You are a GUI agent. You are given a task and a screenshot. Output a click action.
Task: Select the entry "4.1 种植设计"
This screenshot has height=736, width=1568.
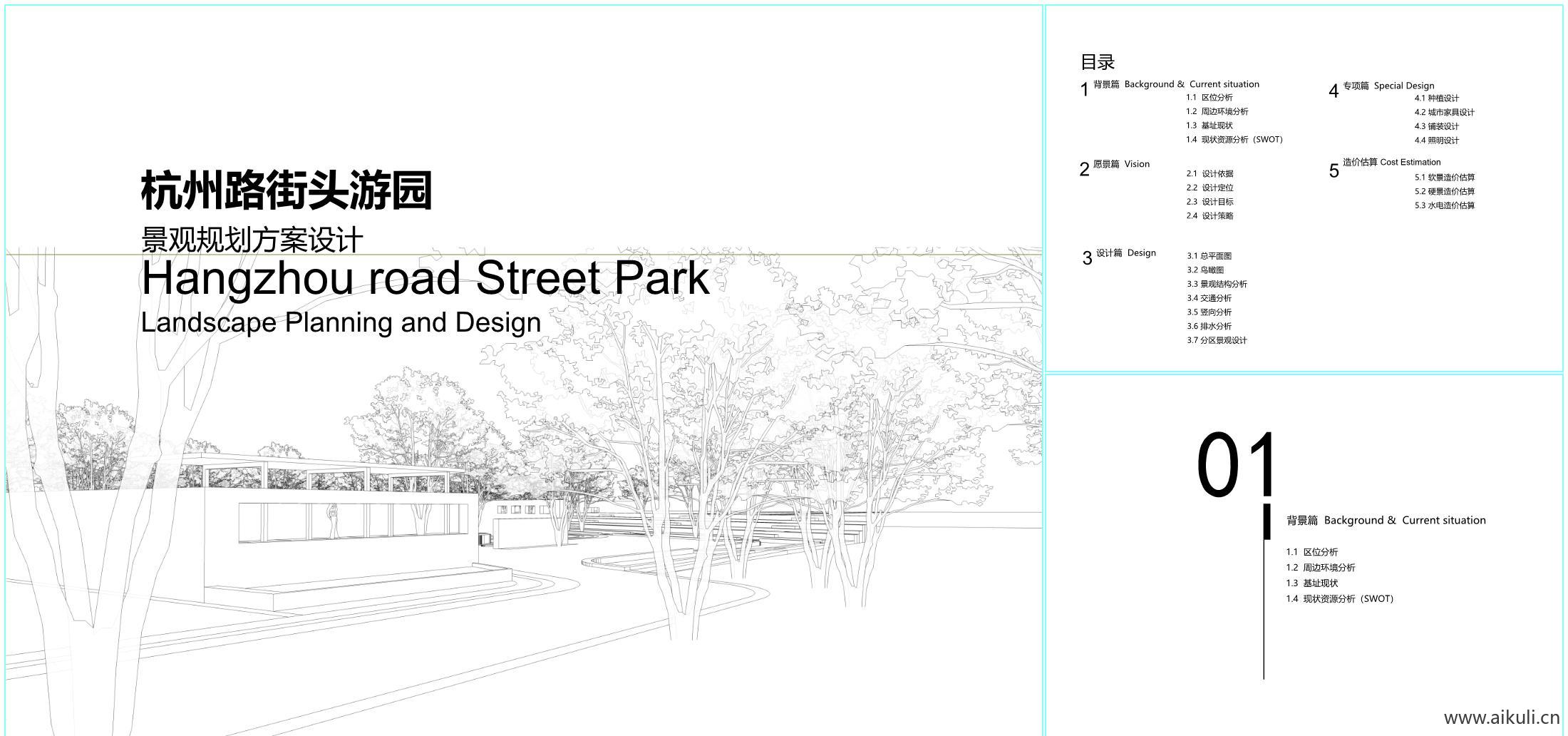click(x=1436, y=98)
